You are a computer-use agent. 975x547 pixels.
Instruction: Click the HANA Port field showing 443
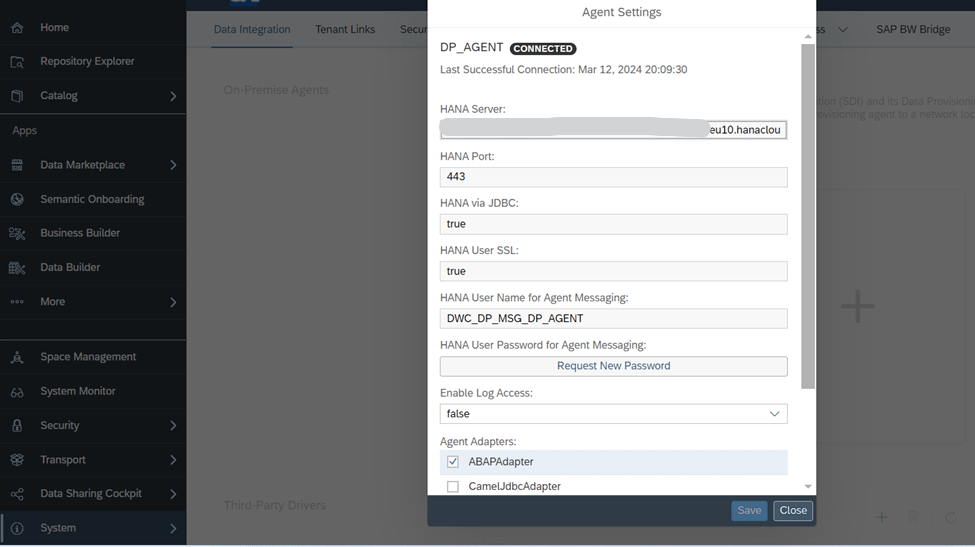[614, 177]
